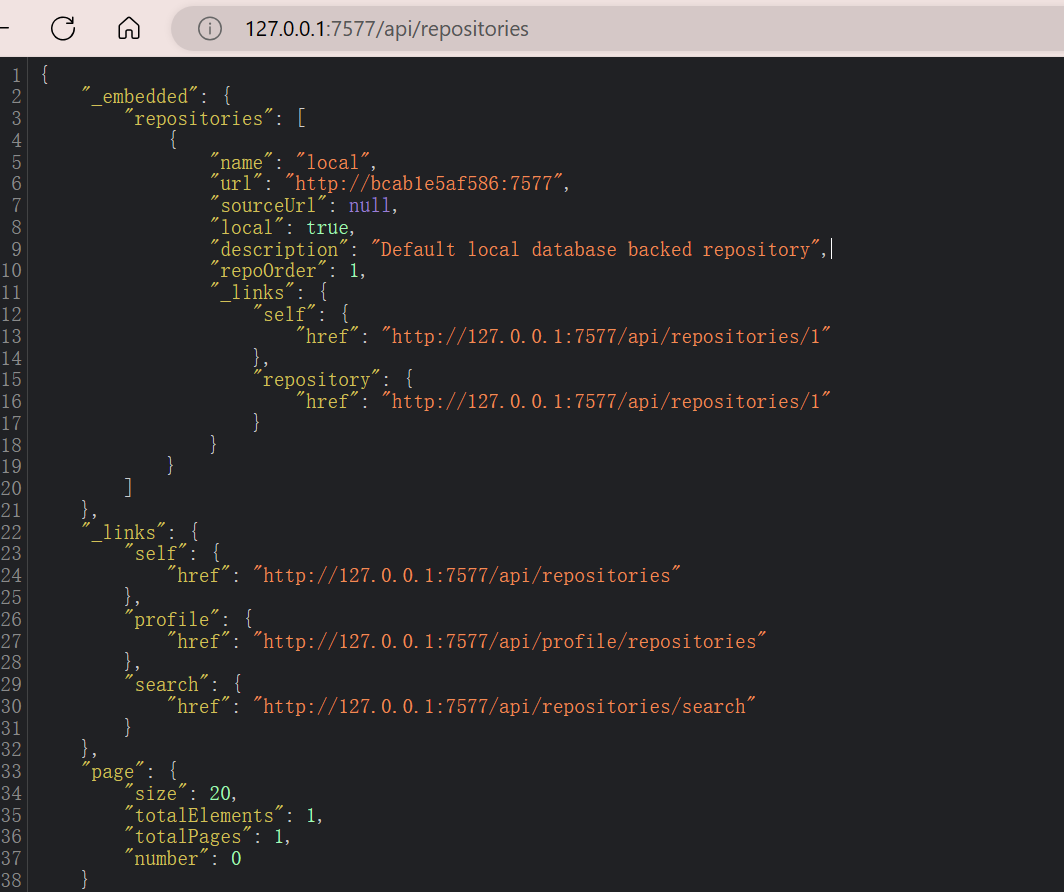Click the name value "local"
The height and width of the screenshot is (892, 1064).
[339, 162]
